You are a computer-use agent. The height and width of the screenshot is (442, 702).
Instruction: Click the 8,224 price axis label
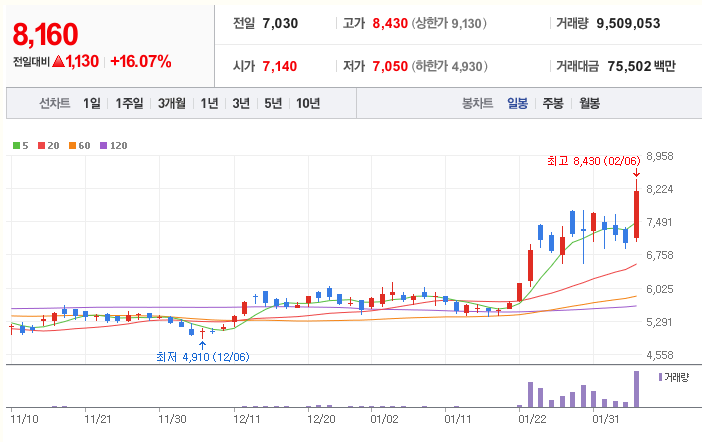pyautogui.click(x=659, y=189)
